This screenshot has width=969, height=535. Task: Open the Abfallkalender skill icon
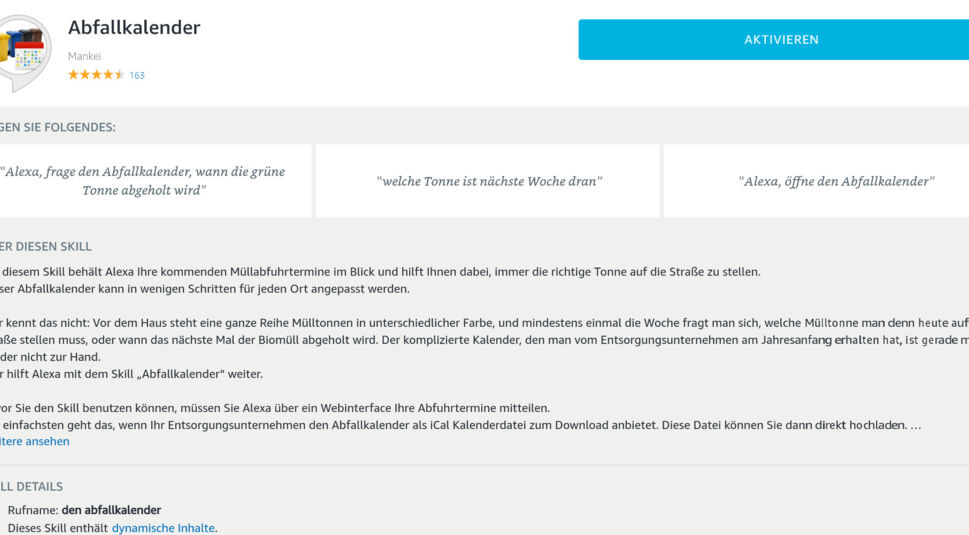tap(23, 53)
